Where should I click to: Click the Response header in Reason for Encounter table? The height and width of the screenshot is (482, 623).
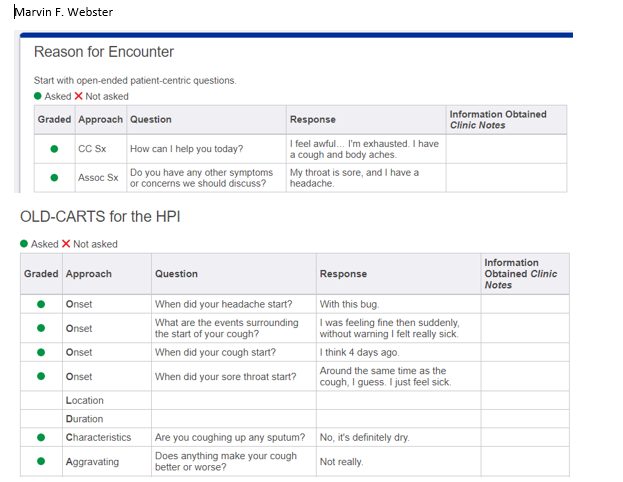pos(313,120)
